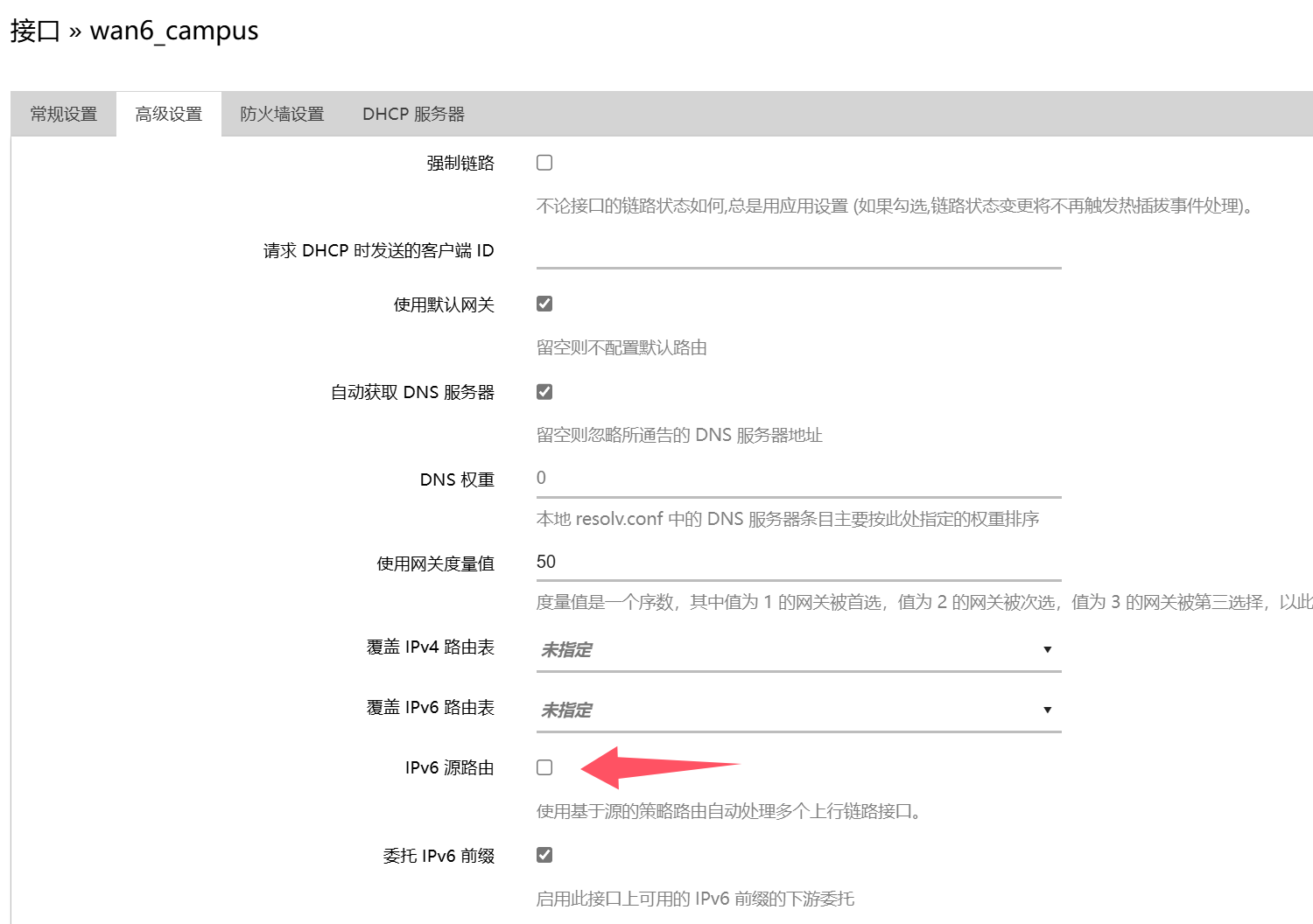Expand the IPv6 routing table arrow control
The height and width of the screenshot is (924, 1313).
(1047, 710)
